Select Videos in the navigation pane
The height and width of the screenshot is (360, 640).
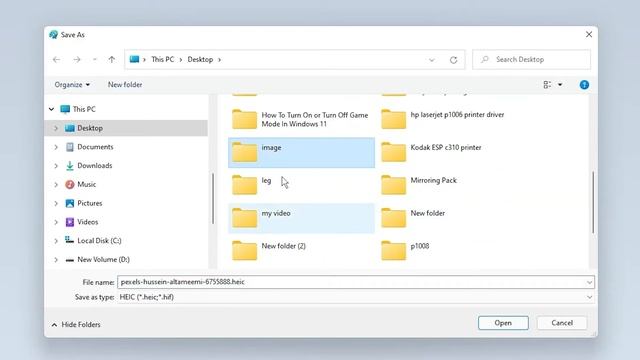tap(88, 222)
